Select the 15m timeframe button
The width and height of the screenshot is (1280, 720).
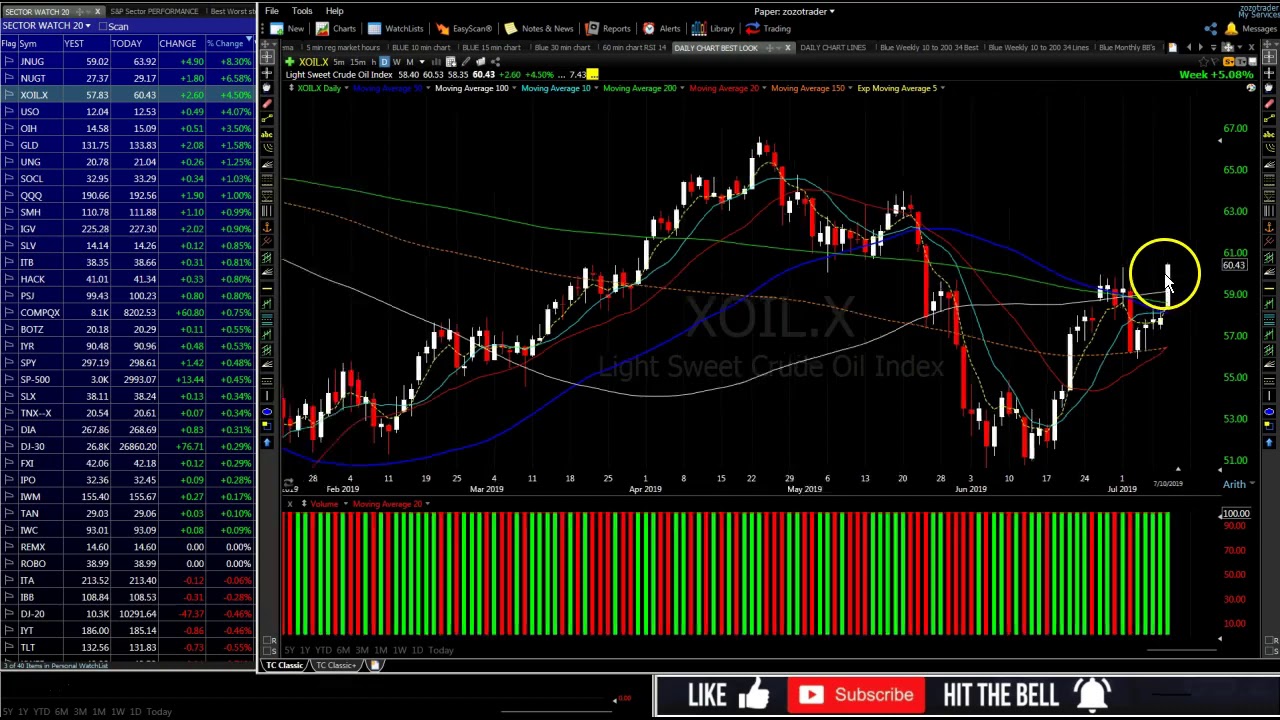coord(358,62)
